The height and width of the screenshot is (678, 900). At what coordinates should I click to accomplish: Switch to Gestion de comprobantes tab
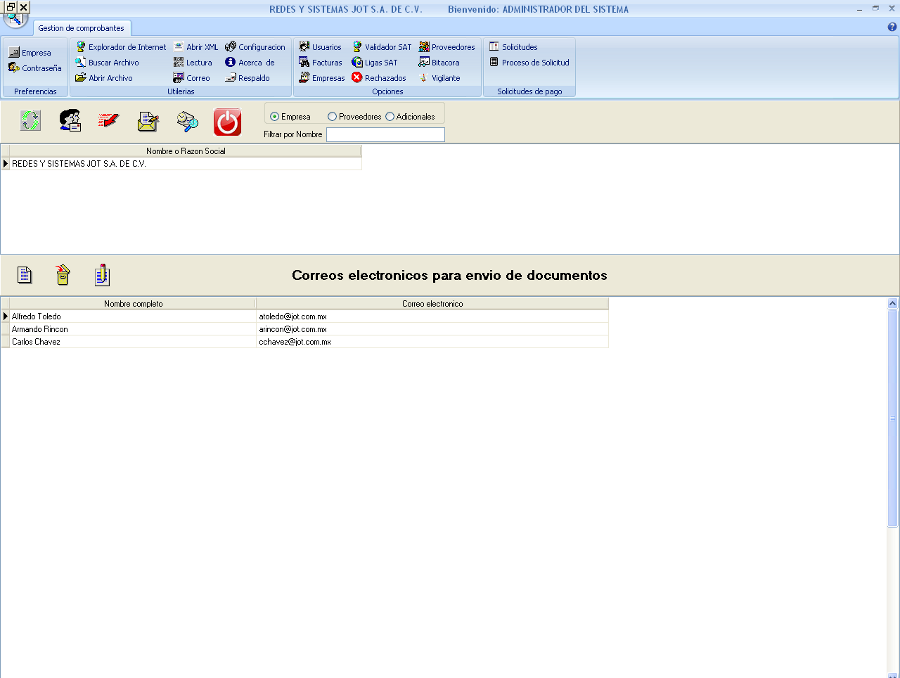(81, 28)
